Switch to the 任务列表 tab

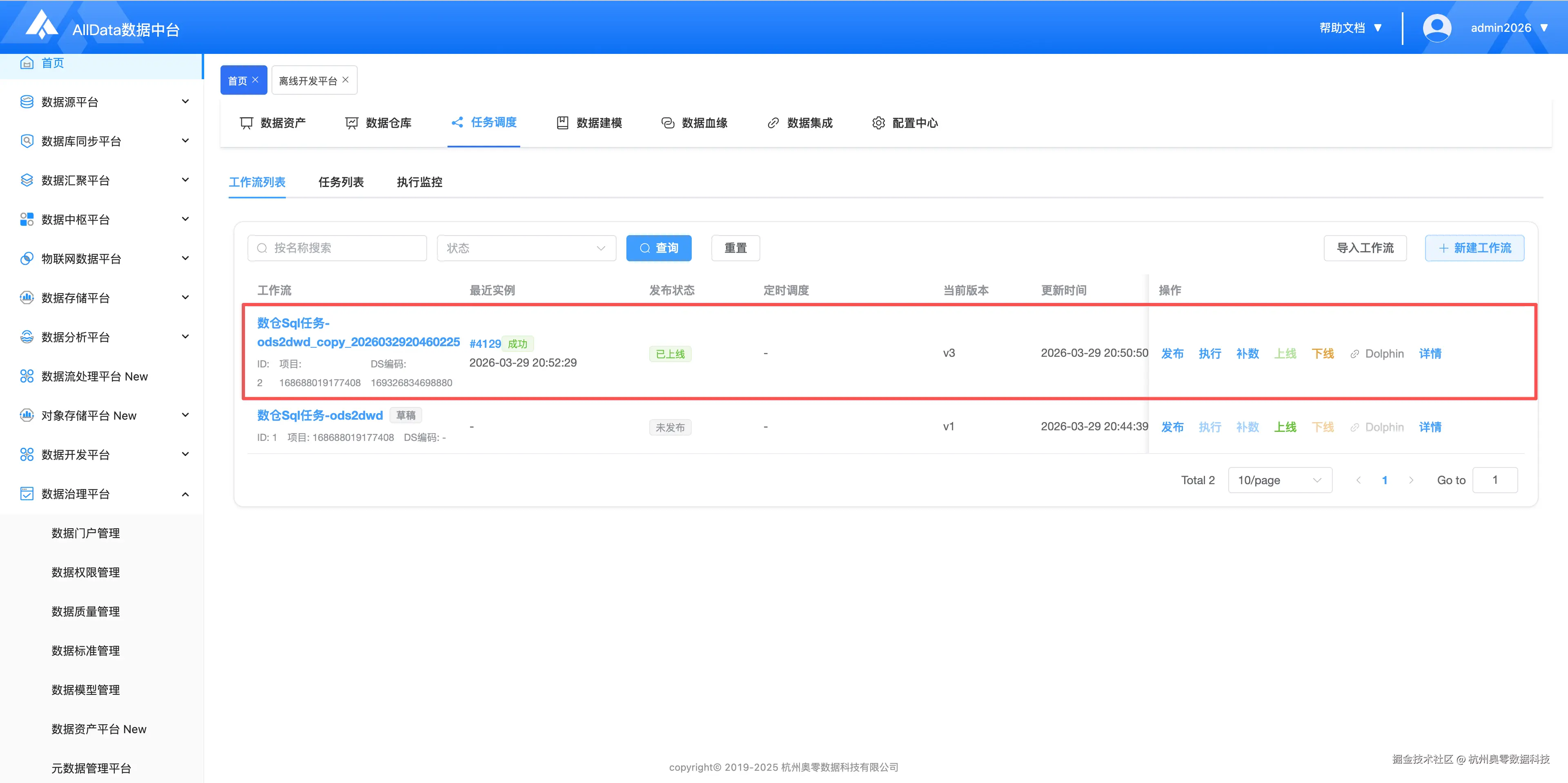coord(341,182)
